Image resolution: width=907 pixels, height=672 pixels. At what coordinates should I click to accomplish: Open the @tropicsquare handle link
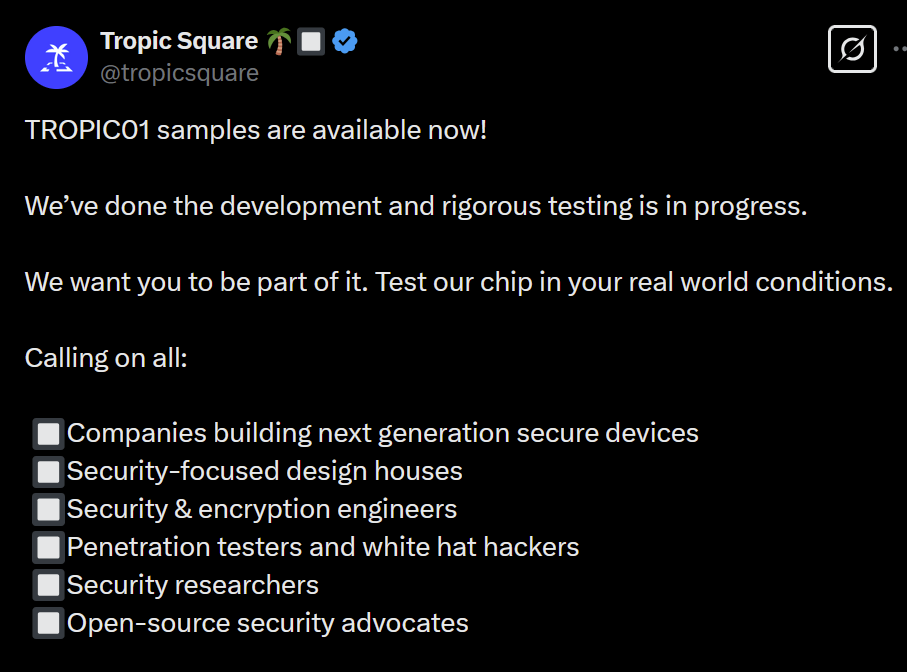[179, 73]
